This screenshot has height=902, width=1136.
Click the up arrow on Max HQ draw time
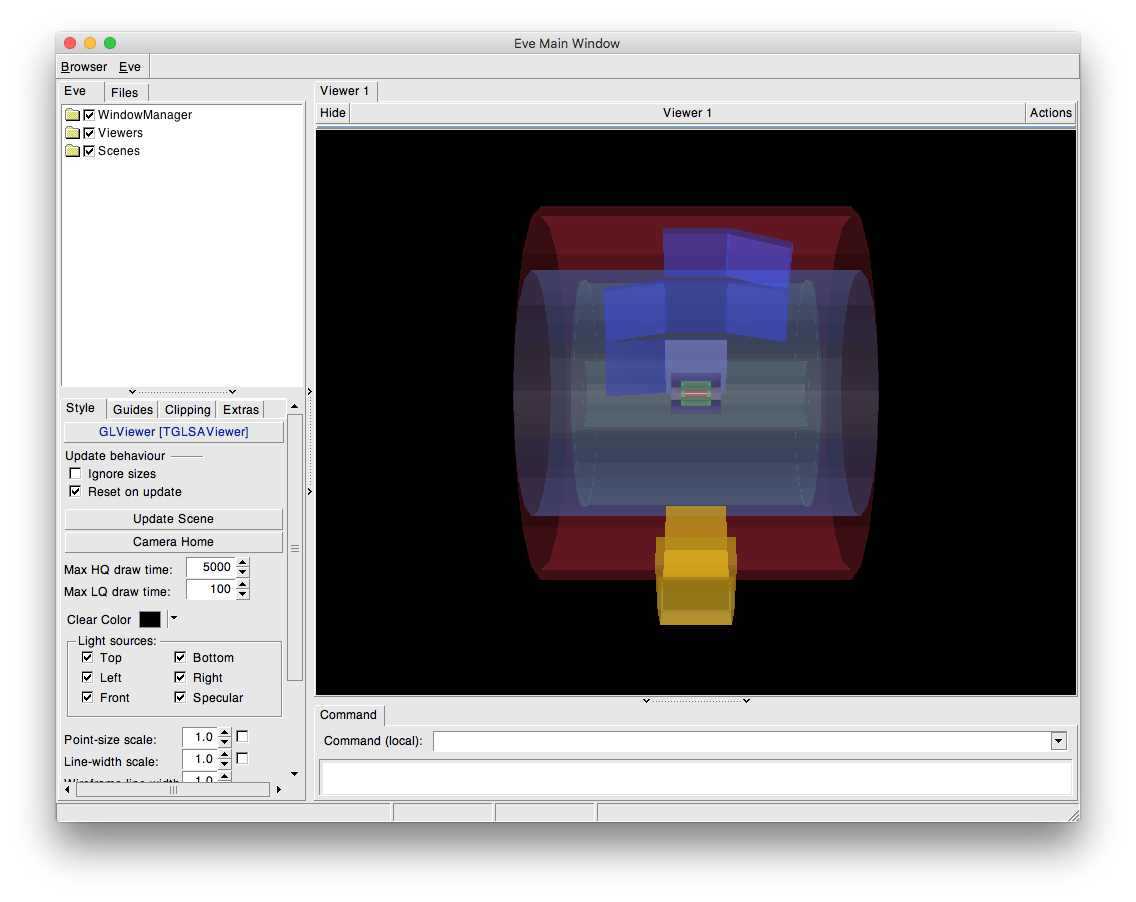243,563
